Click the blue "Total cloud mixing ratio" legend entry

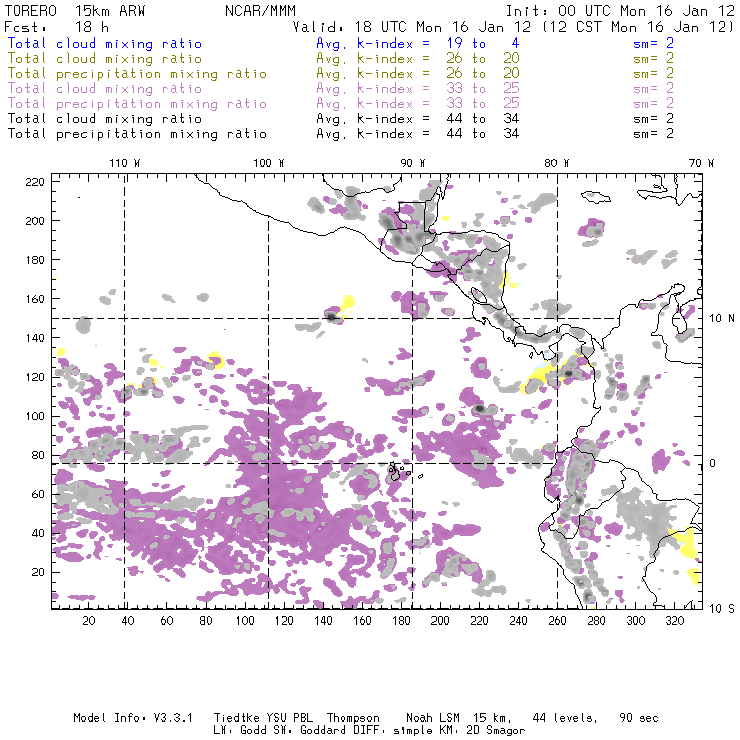(105, 43)
